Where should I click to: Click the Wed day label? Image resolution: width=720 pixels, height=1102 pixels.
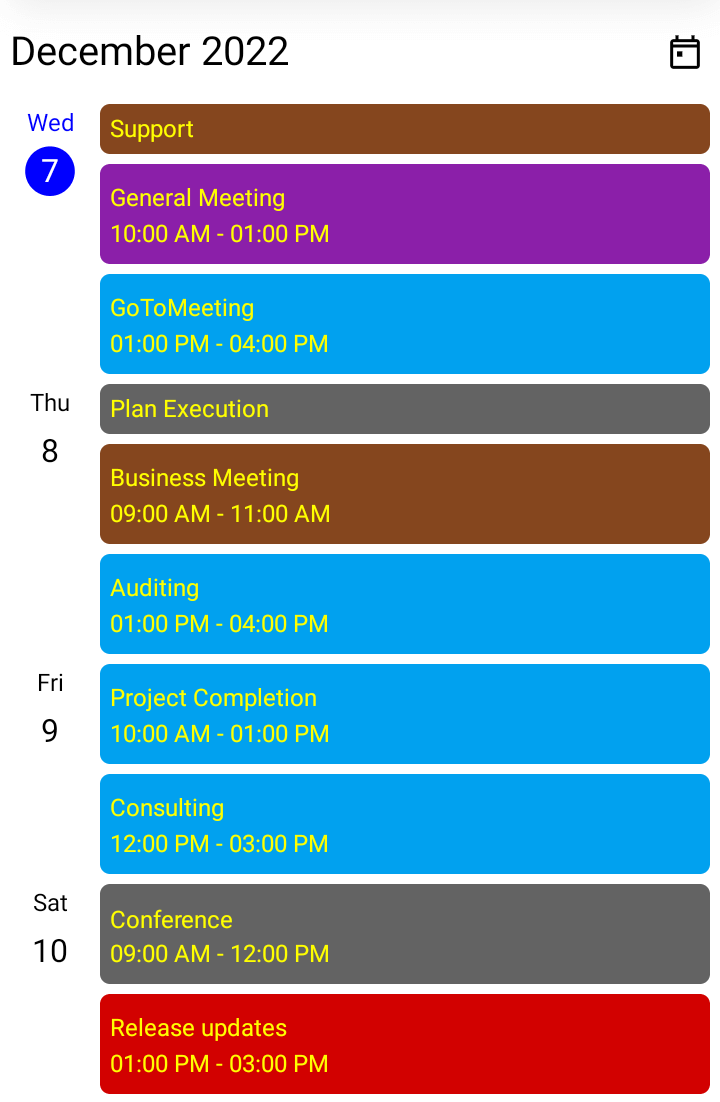[x=50, y=123]
